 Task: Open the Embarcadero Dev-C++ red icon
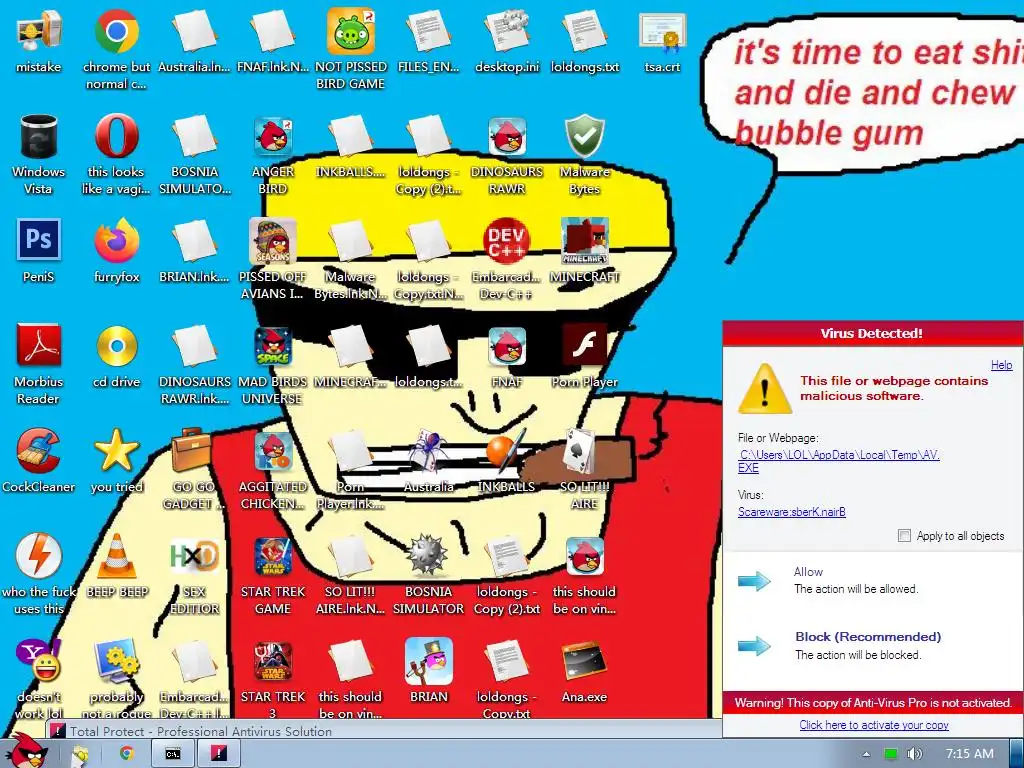coord(507,241)
